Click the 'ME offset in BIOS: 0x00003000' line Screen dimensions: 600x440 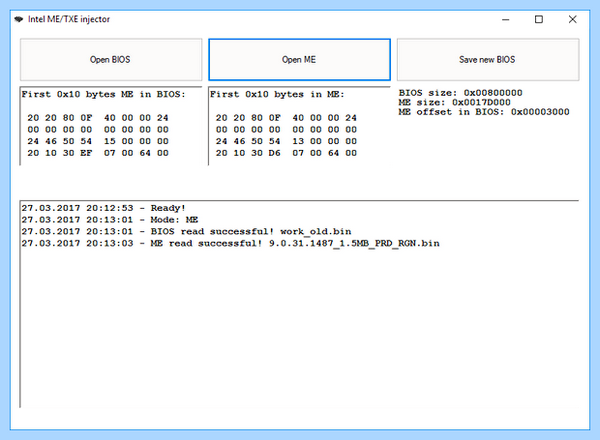(484, 112)
